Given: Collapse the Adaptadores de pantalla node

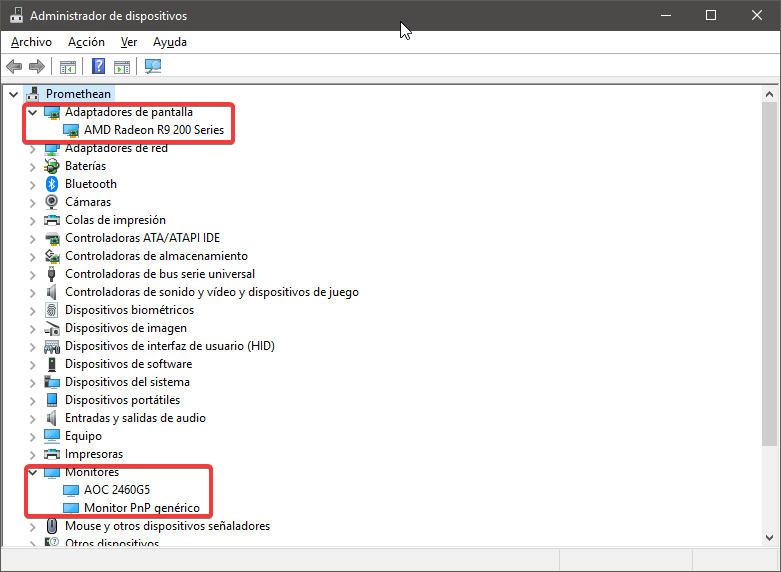Looking at the screenshot, I should pyautogui.click(x=33, y=112).
